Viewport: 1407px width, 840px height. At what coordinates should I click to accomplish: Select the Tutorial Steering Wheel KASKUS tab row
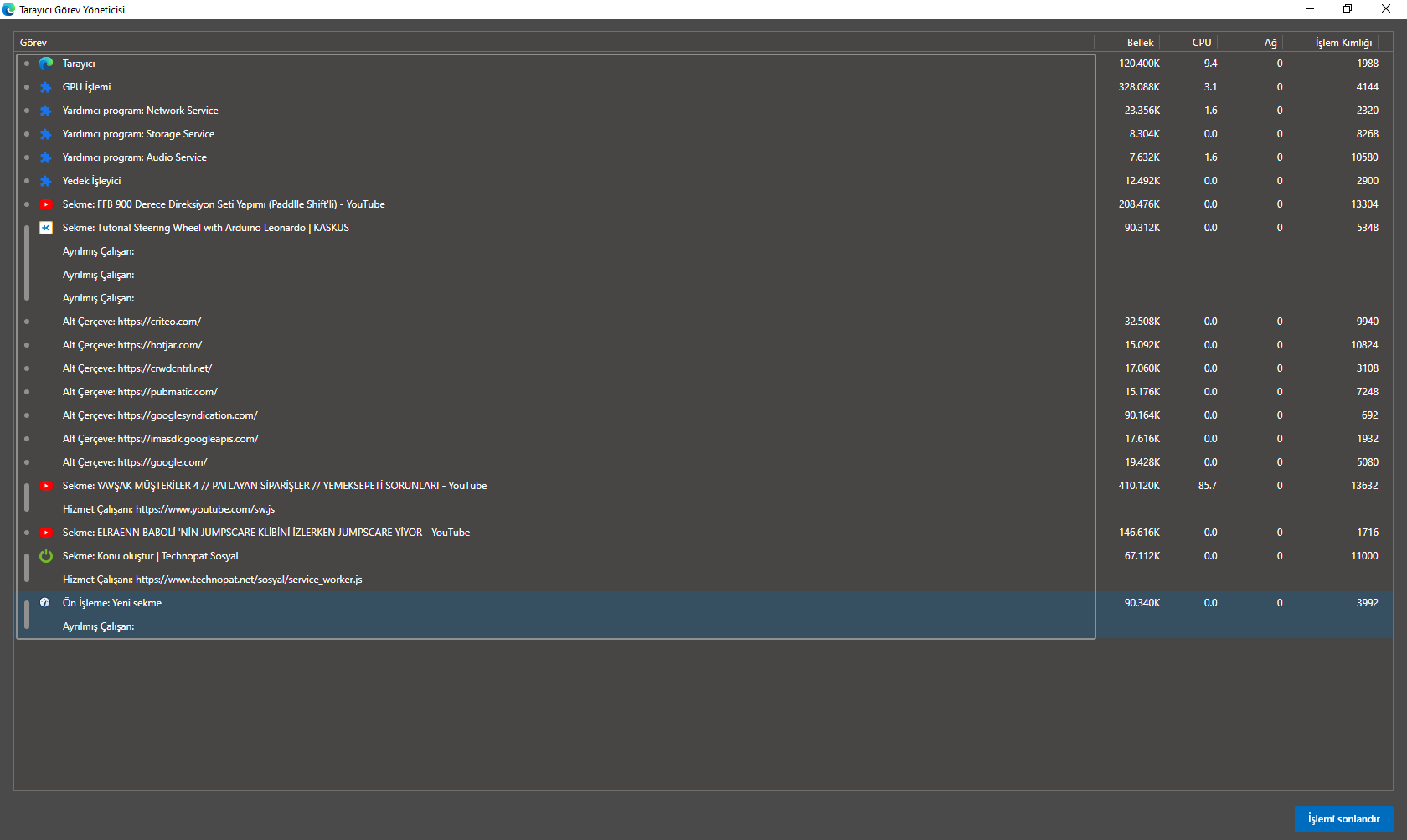(x=703, y=228)
